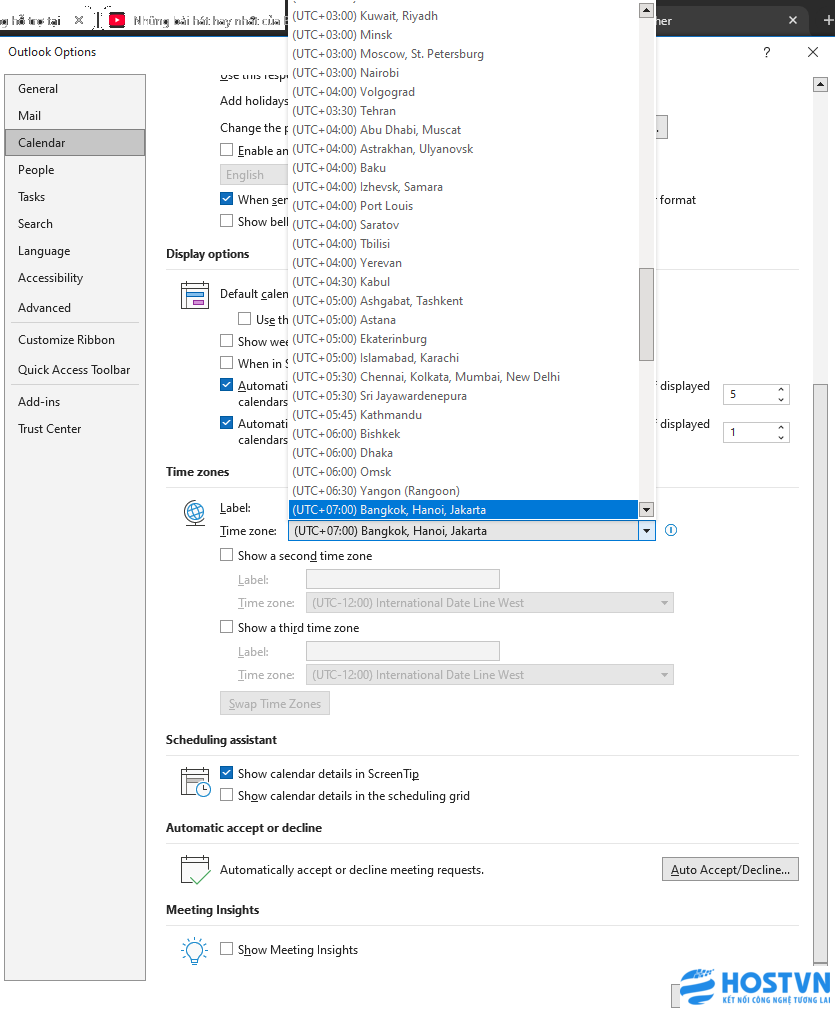Open the English language dropdown

click(x=254, y=174)
